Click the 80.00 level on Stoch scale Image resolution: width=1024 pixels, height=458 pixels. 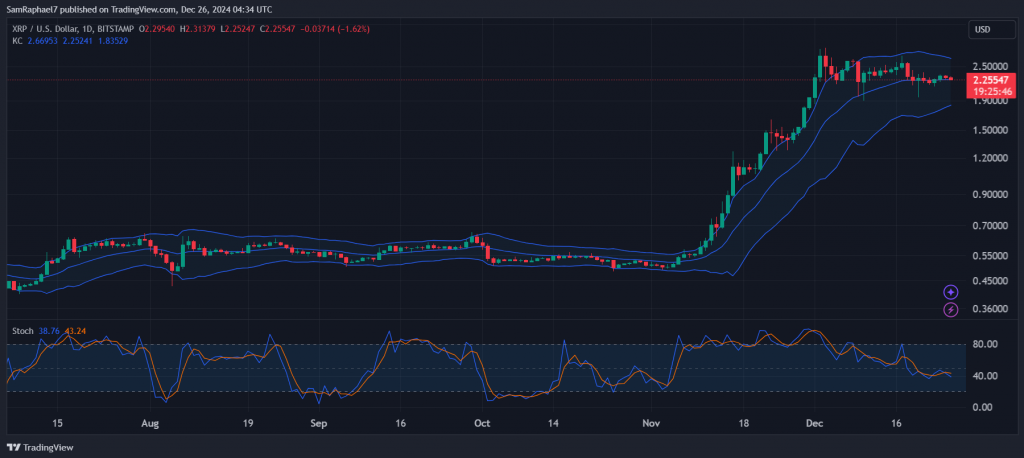pos(985,345)
